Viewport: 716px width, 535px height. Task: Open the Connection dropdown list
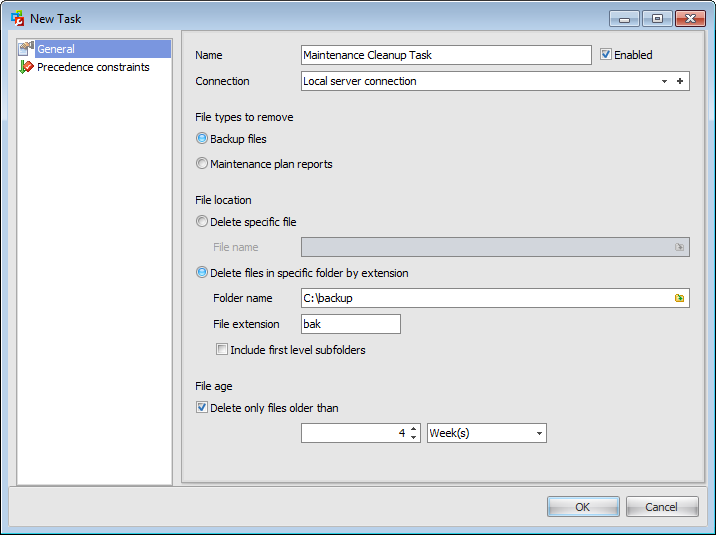[664, 81]
